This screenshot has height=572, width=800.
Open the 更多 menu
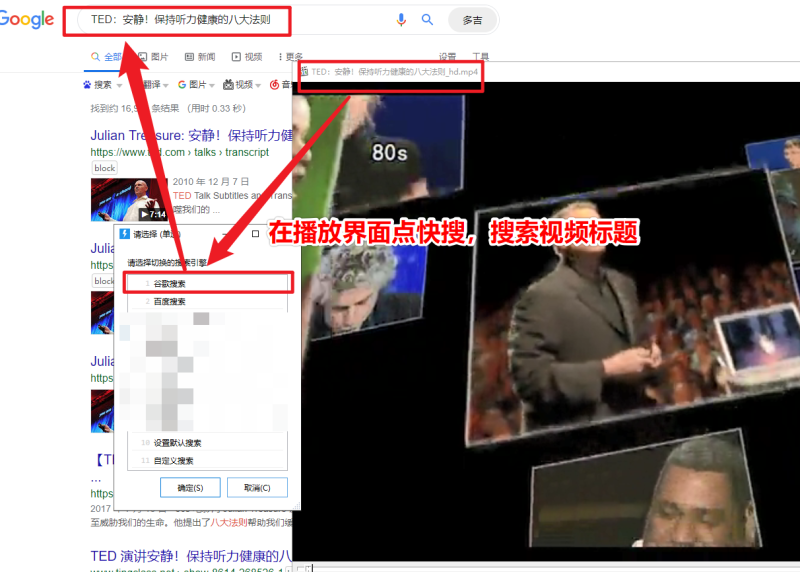pyautogui.click(x=290, y=57)
